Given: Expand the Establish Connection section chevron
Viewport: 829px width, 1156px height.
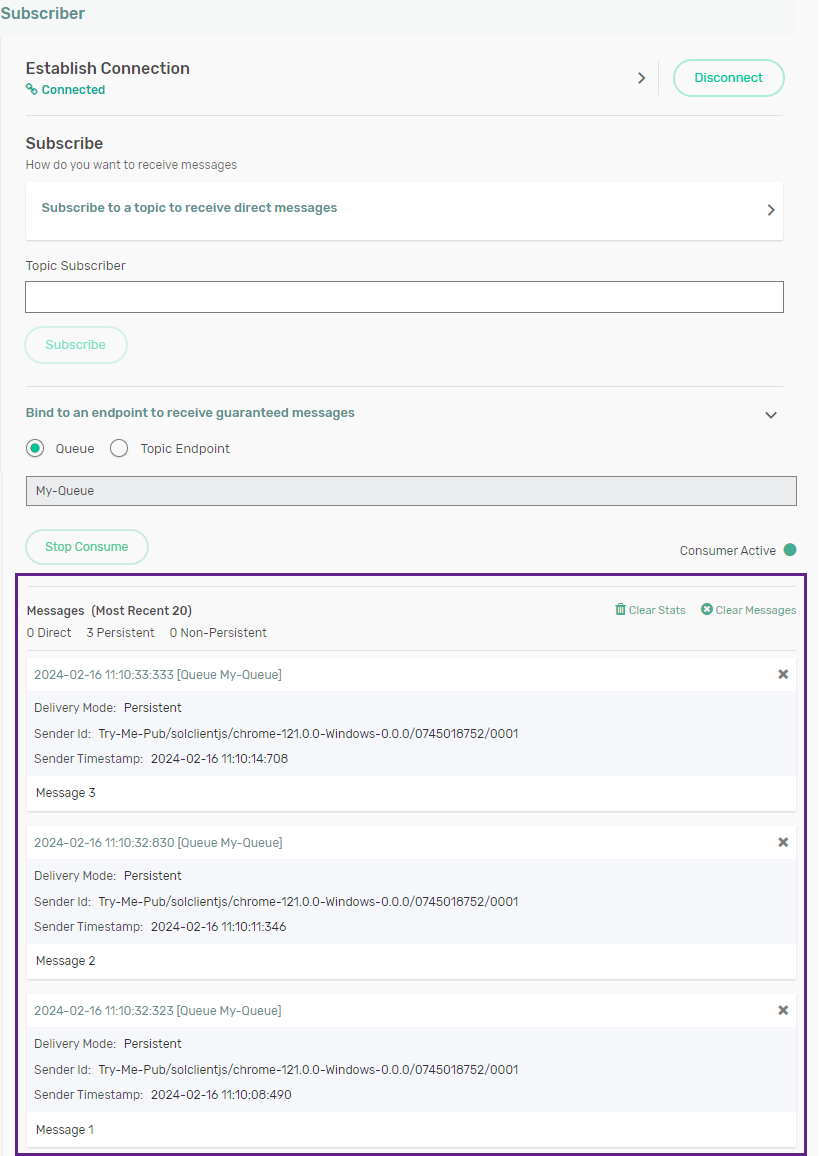Looking at the screenshot, I should [641, 78].
